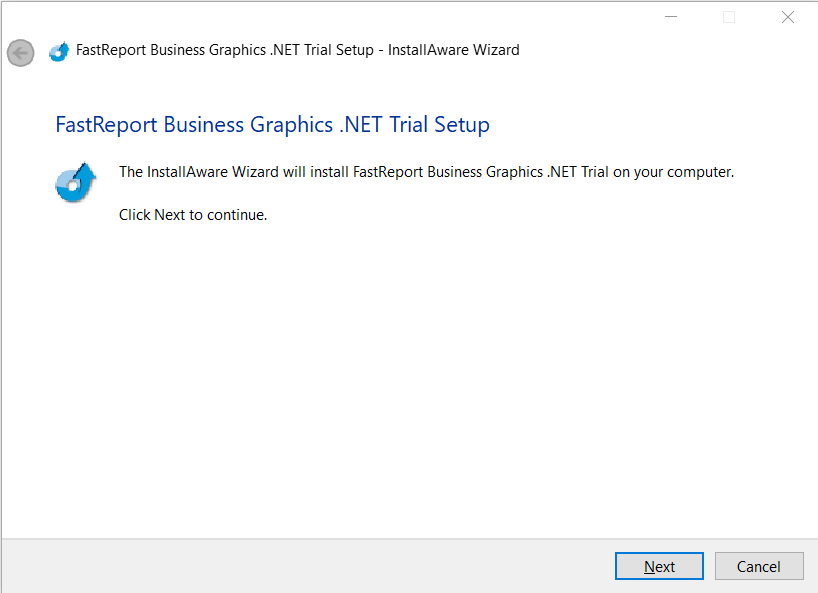Maximize the InstallAware Wizard window
The height and width of the screenshot is (593, 818).
pyautogui.click(x=729, y=16)
